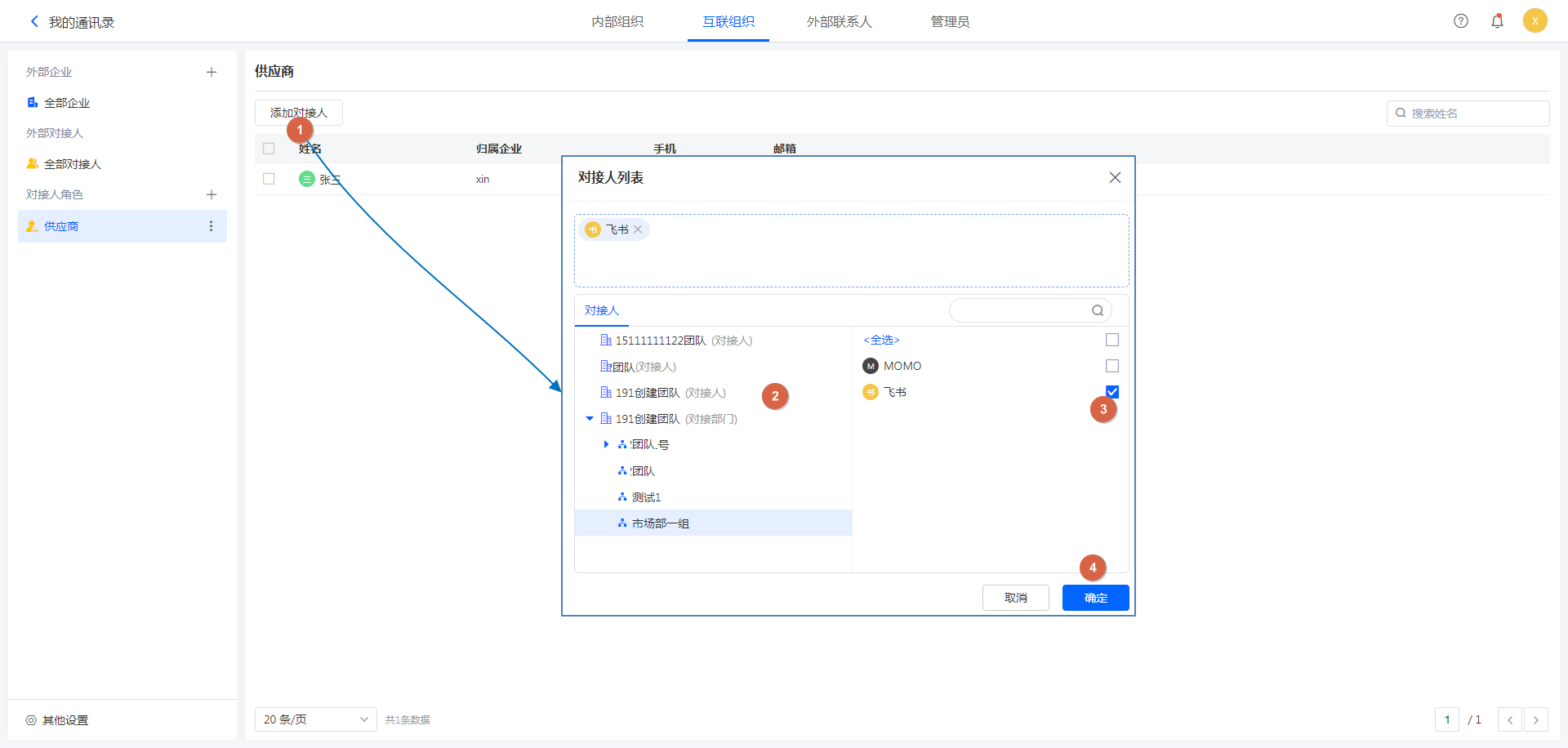1568x748 pixels.
Task: Expand the 团队.号 tree node
Action: coord(606,445)
